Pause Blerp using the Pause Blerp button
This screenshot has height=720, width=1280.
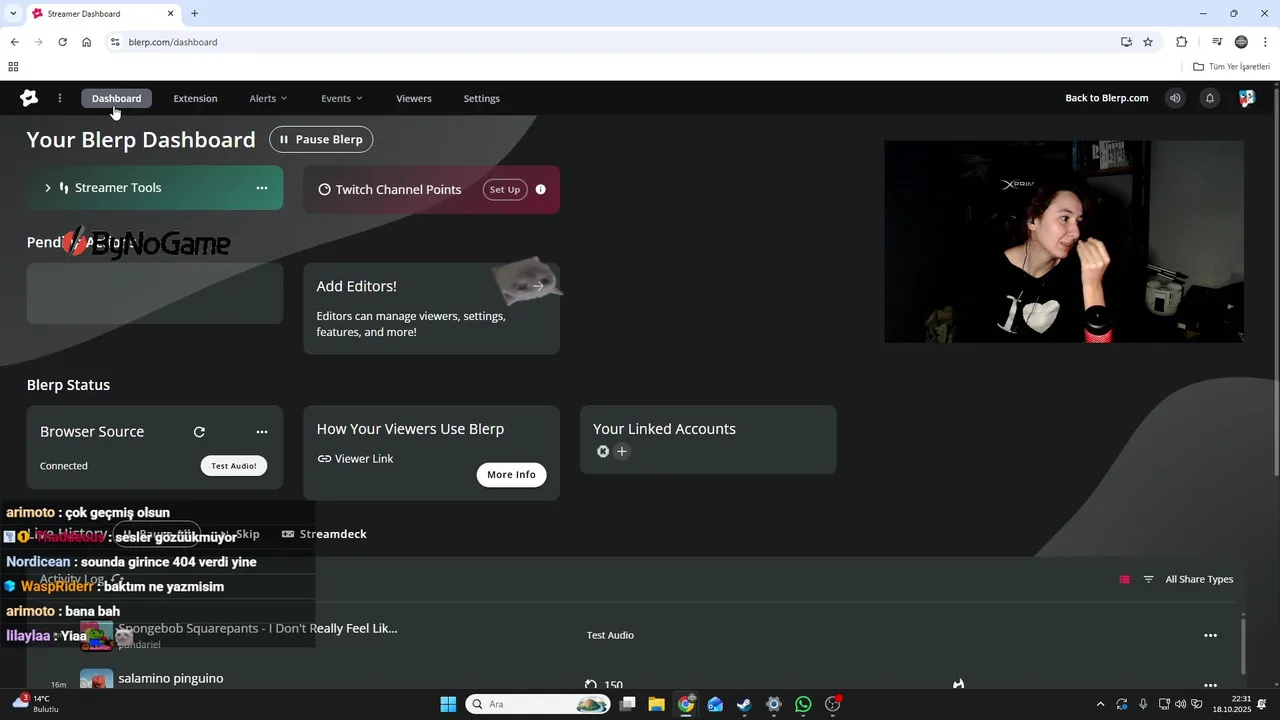pyautogui.click(x=321, y=139)
